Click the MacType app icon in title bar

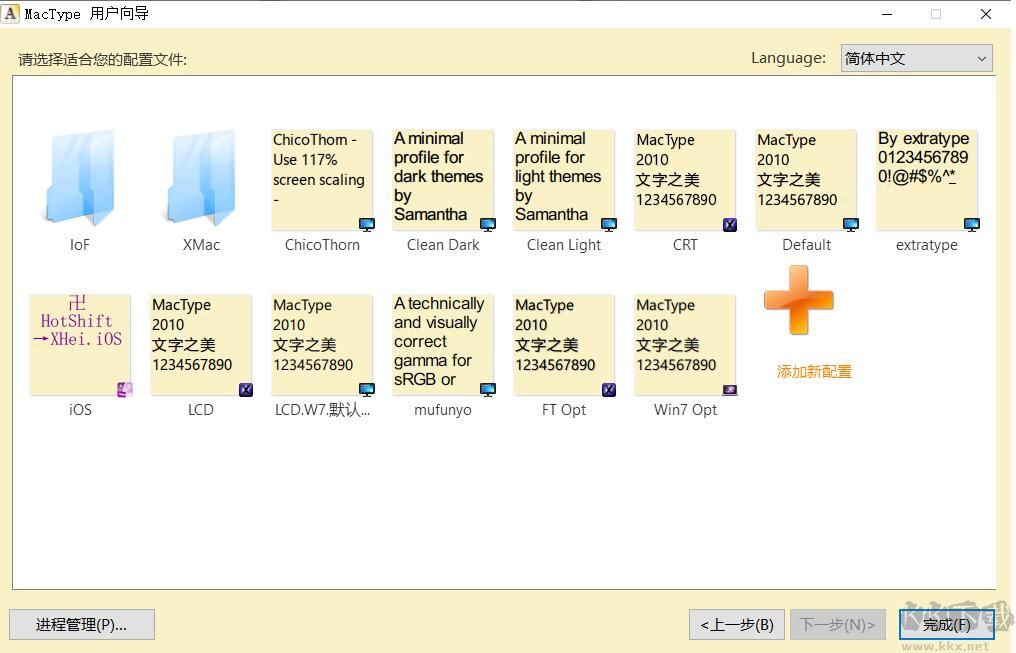(10, 14)
